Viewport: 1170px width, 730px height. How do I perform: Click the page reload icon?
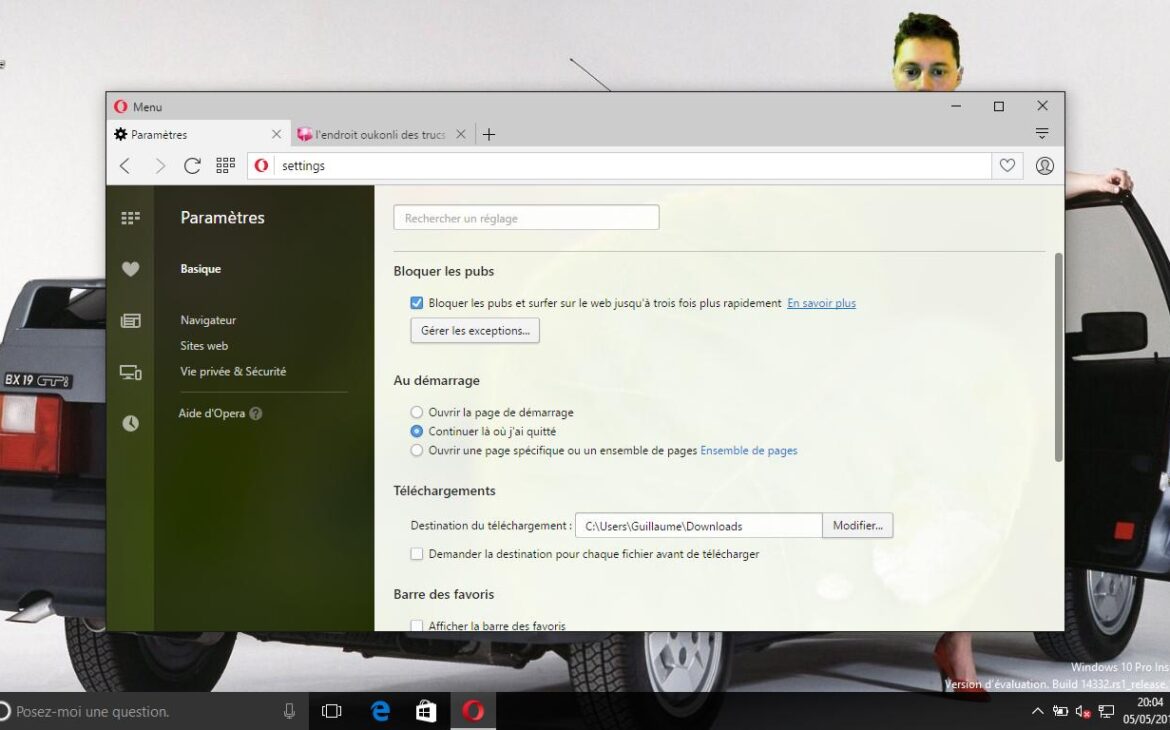tap(192, 166)
